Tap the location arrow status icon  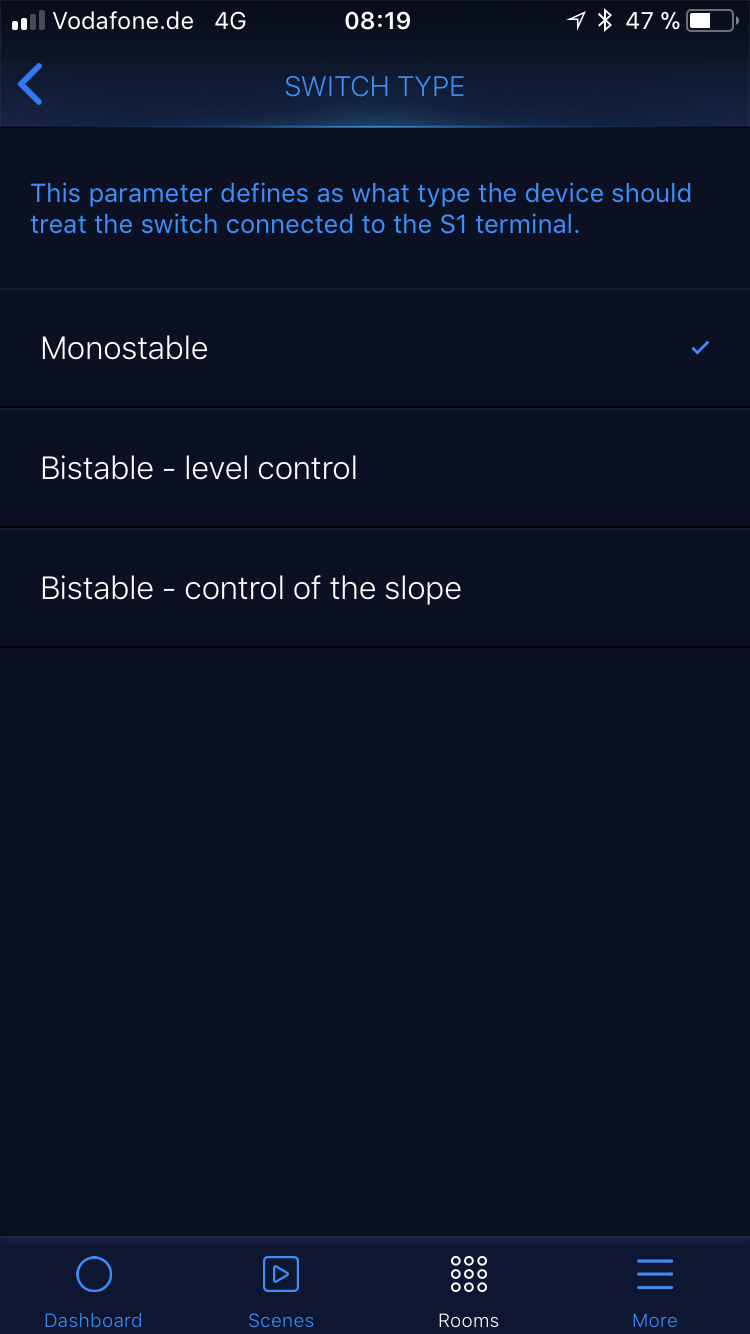pos(576,21)
